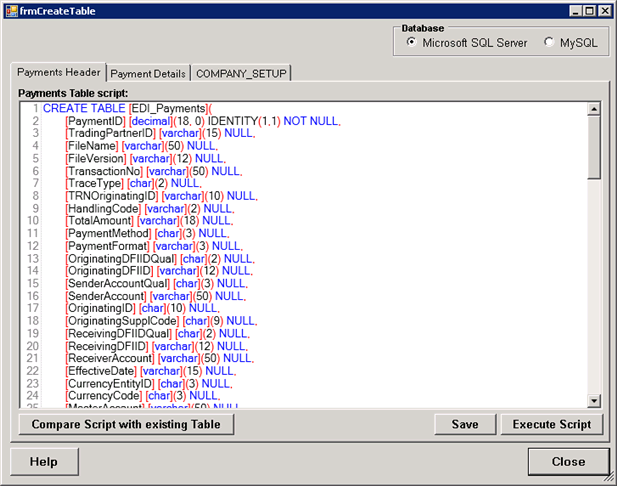This screenshot has width=617, height=486.
Task: Select the Payments Header tab
Action: click(58, 73)
